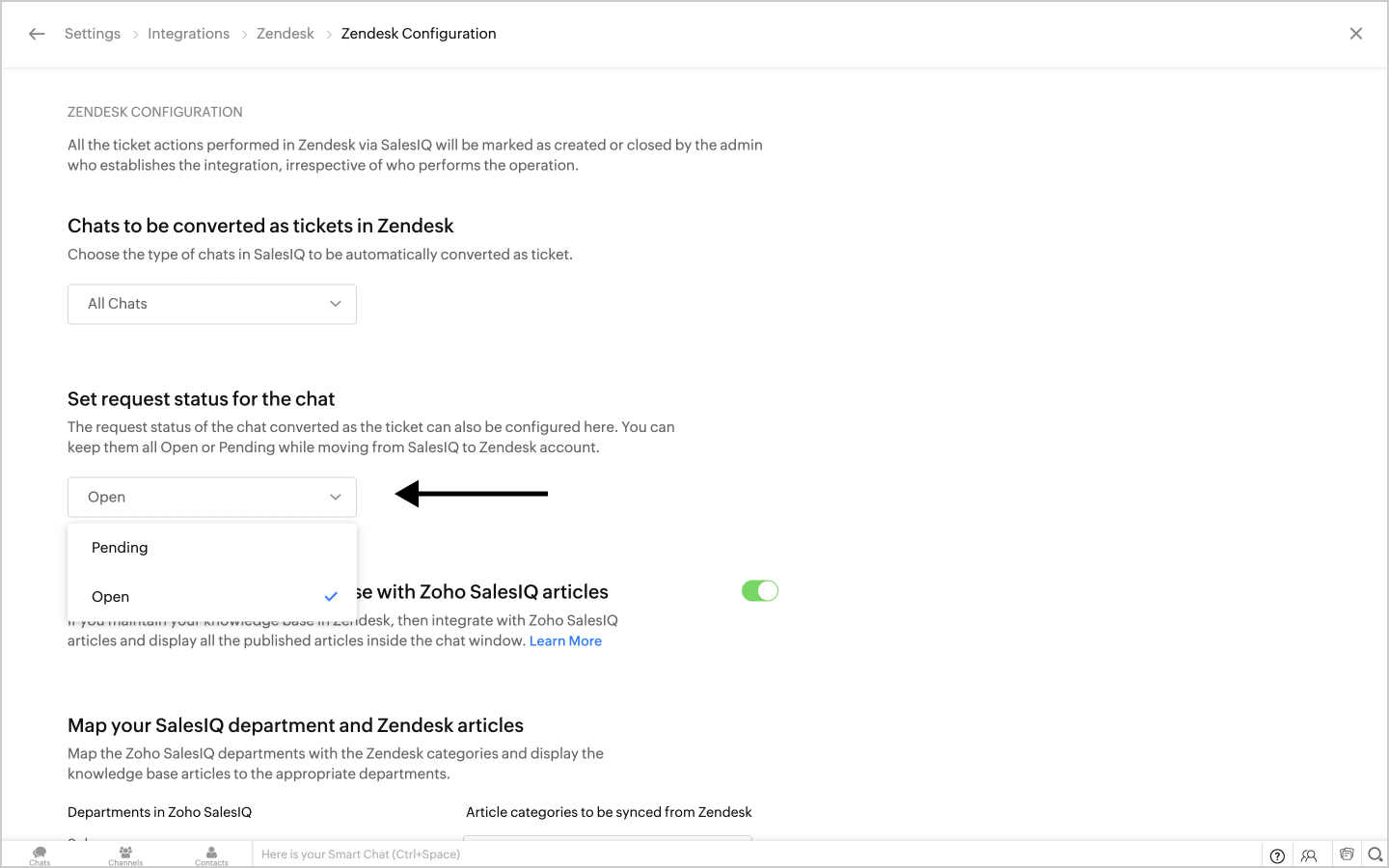Open the Chats icon in bottom bar
Viewport: 1389px width, 868px height.
click(40, 854)
